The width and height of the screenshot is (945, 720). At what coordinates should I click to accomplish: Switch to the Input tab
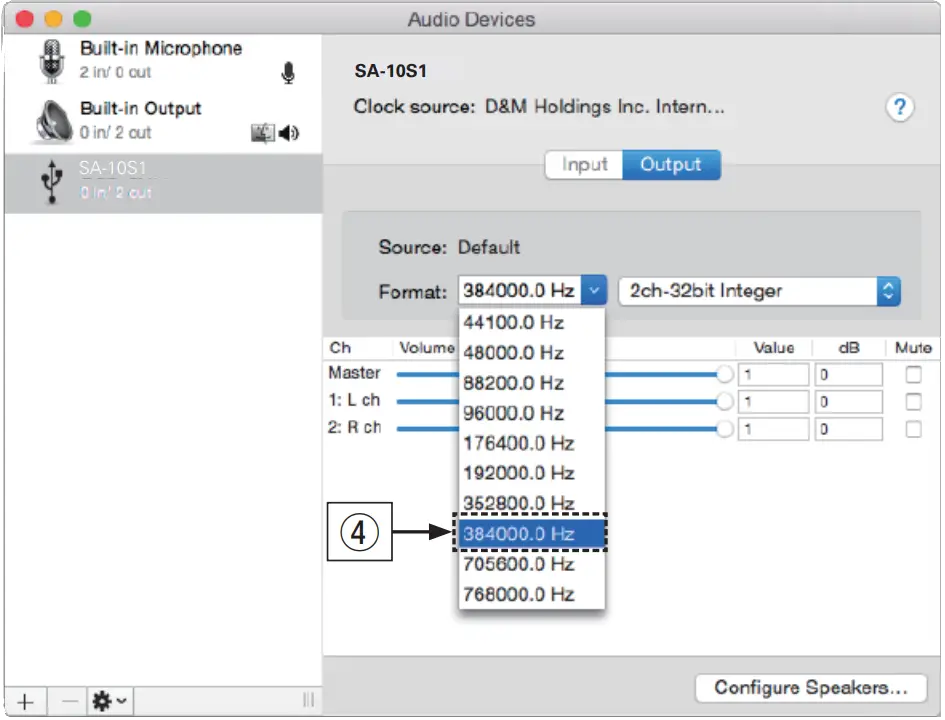coord(584,165)
